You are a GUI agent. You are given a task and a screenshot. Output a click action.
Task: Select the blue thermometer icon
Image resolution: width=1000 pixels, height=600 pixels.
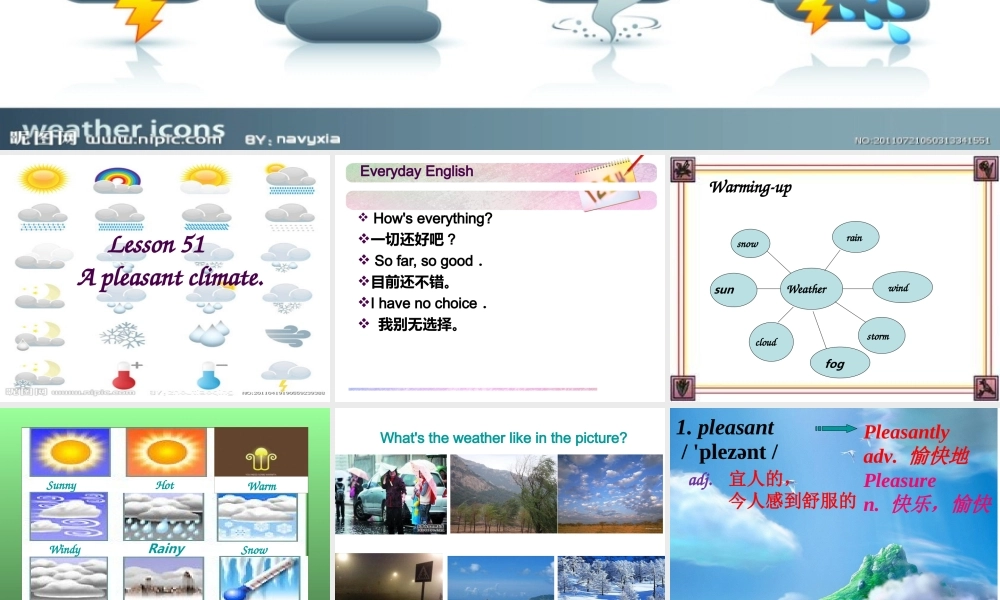(208, 374)
